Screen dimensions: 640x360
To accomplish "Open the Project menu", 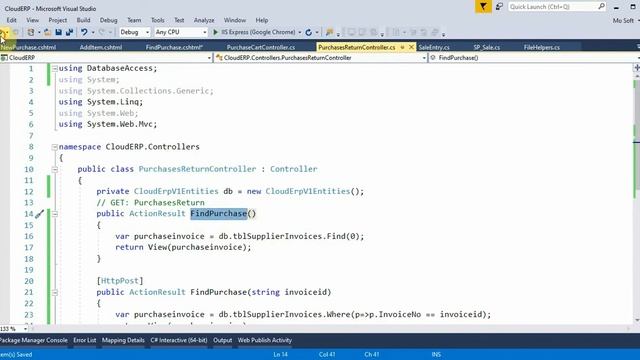I will [58, 20].
